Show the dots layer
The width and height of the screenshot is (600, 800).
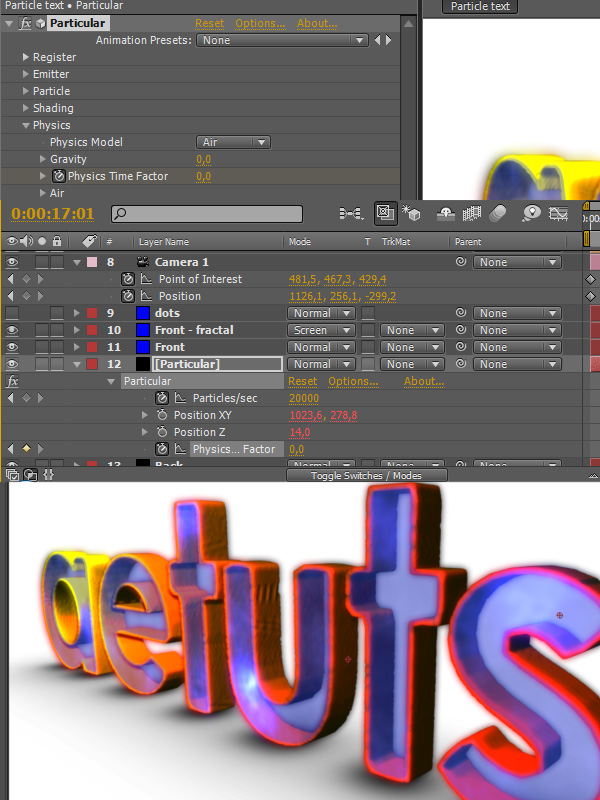point(12,313)
